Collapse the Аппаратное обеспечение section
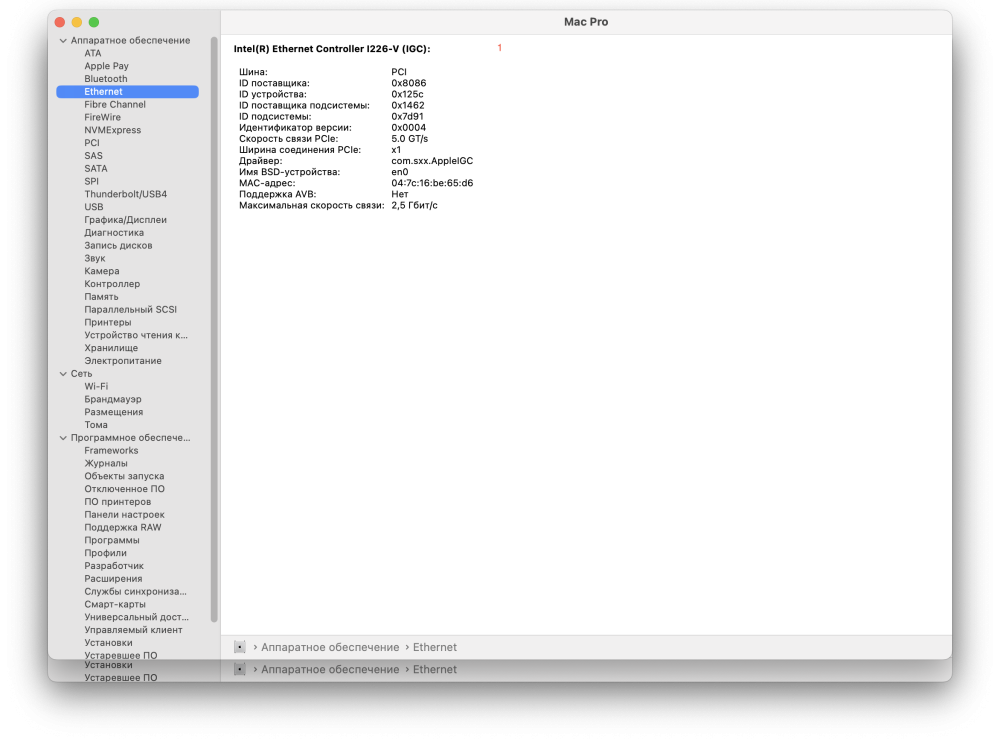1000x745 pixels. (x=63, y=40)
